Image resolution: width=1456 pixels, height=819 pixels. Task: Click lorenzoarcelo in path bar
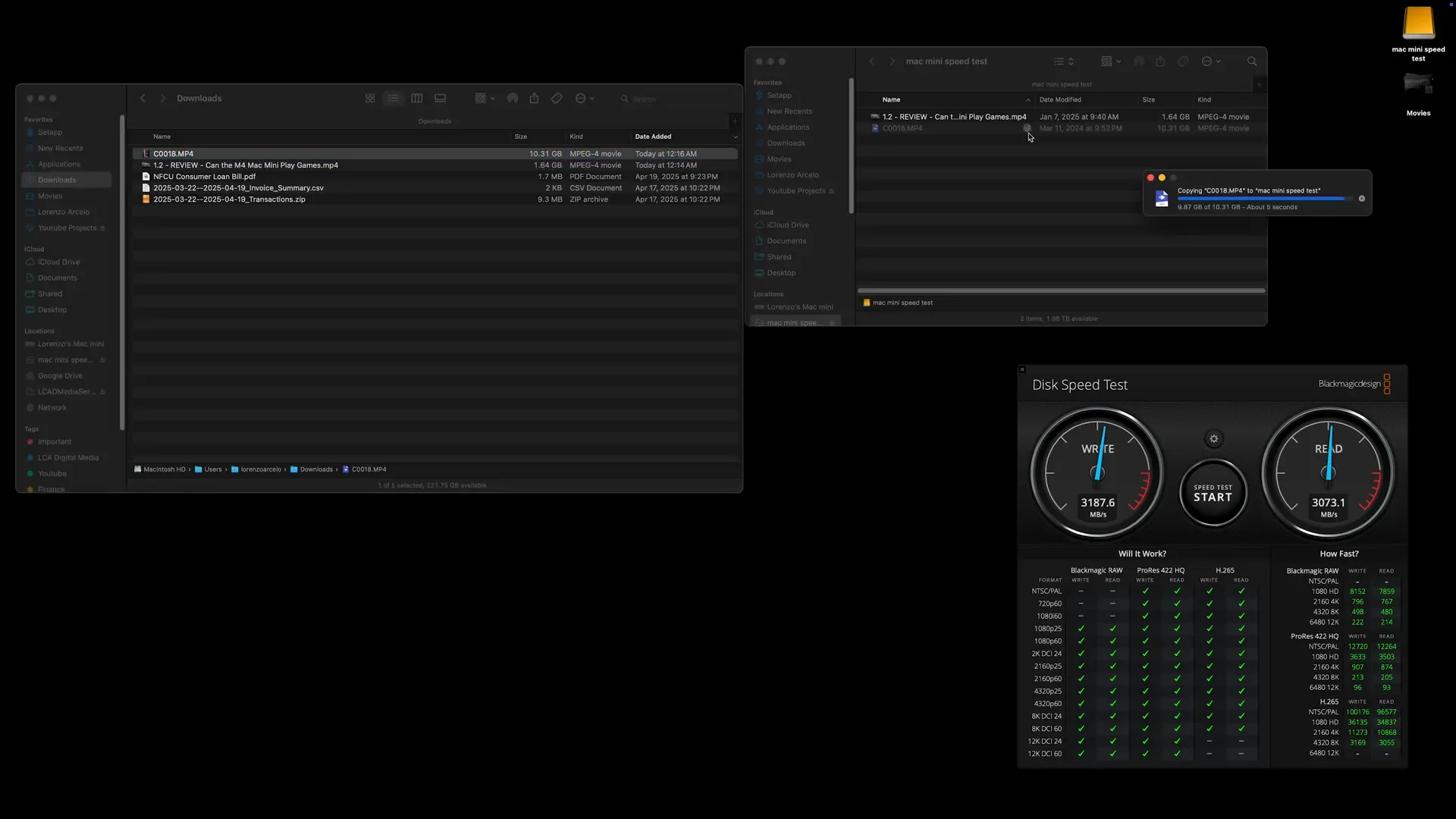coord(256,469)
